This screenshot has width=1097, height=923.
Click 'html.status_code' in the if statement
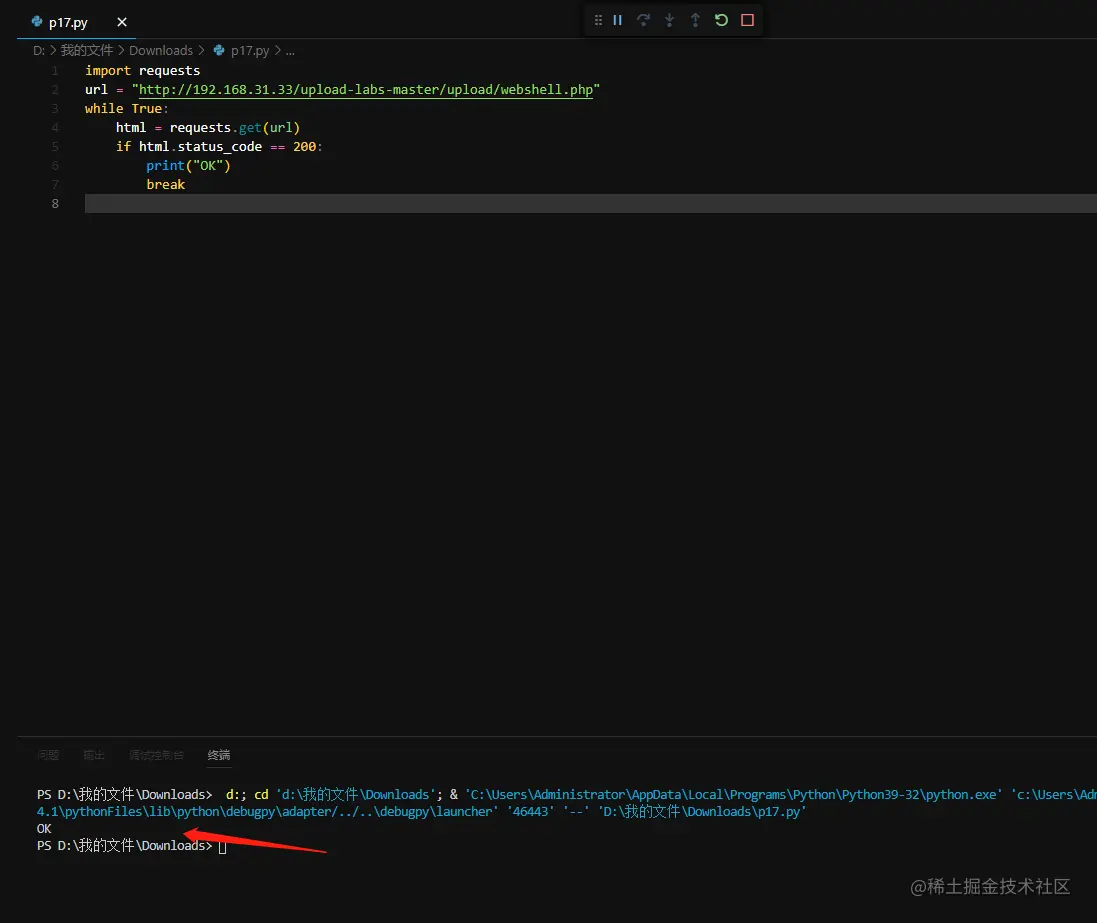click(x=200, y=146)
